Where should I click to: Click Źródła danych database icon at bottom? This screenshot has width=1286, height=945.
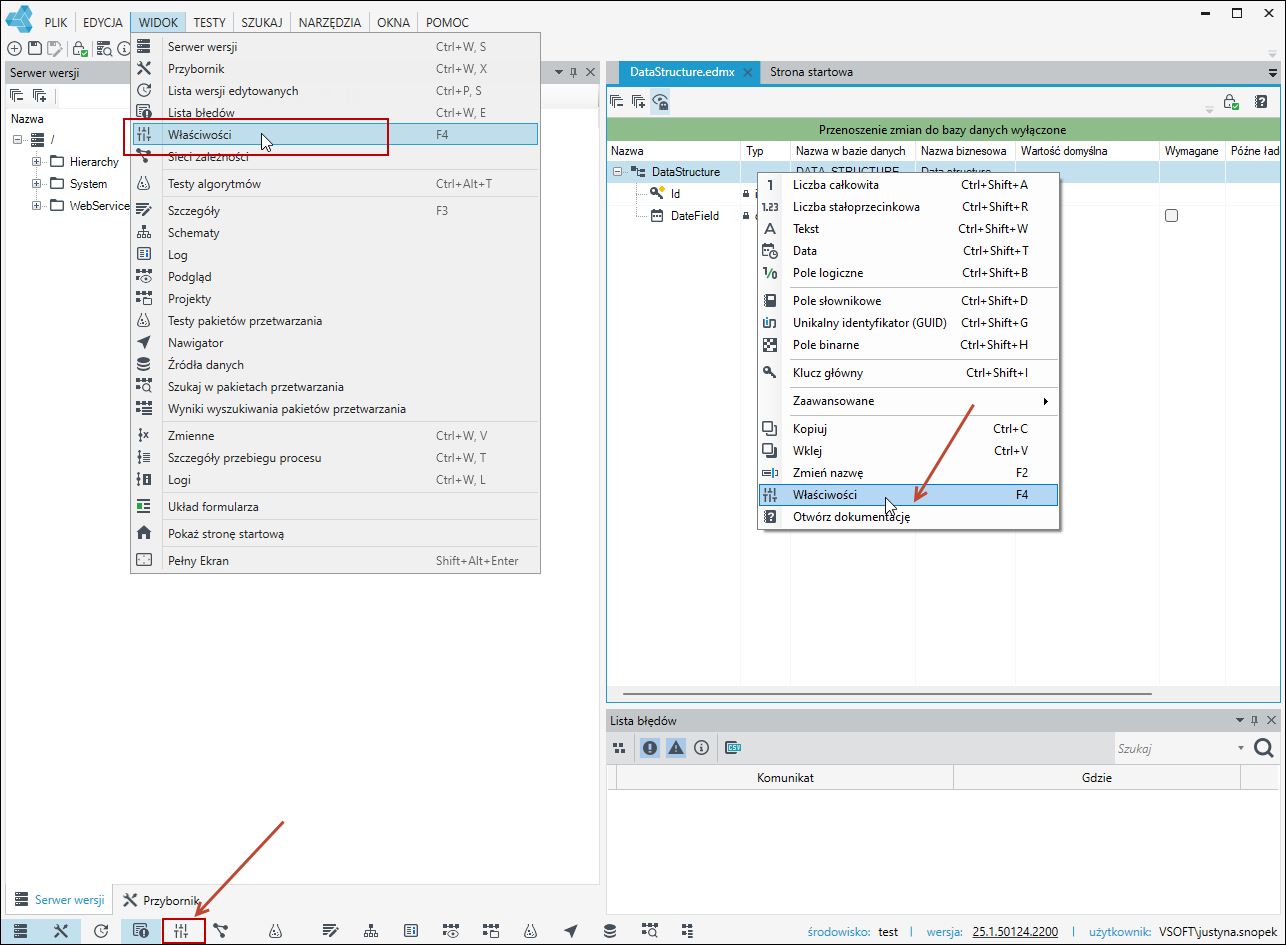point(610,931)
